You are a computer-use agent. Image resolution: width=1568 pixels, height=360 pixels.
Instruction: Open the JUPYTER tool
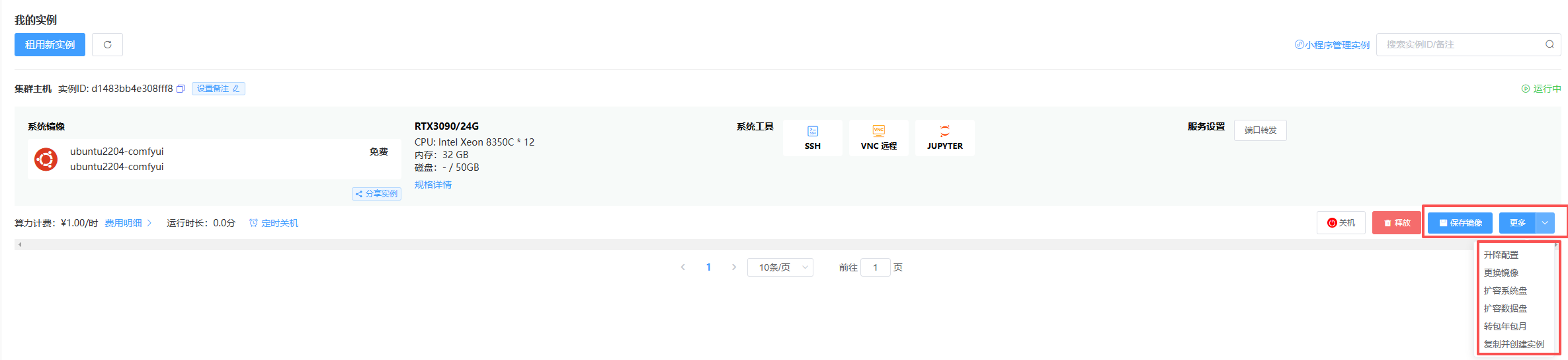tap(944, 138)
